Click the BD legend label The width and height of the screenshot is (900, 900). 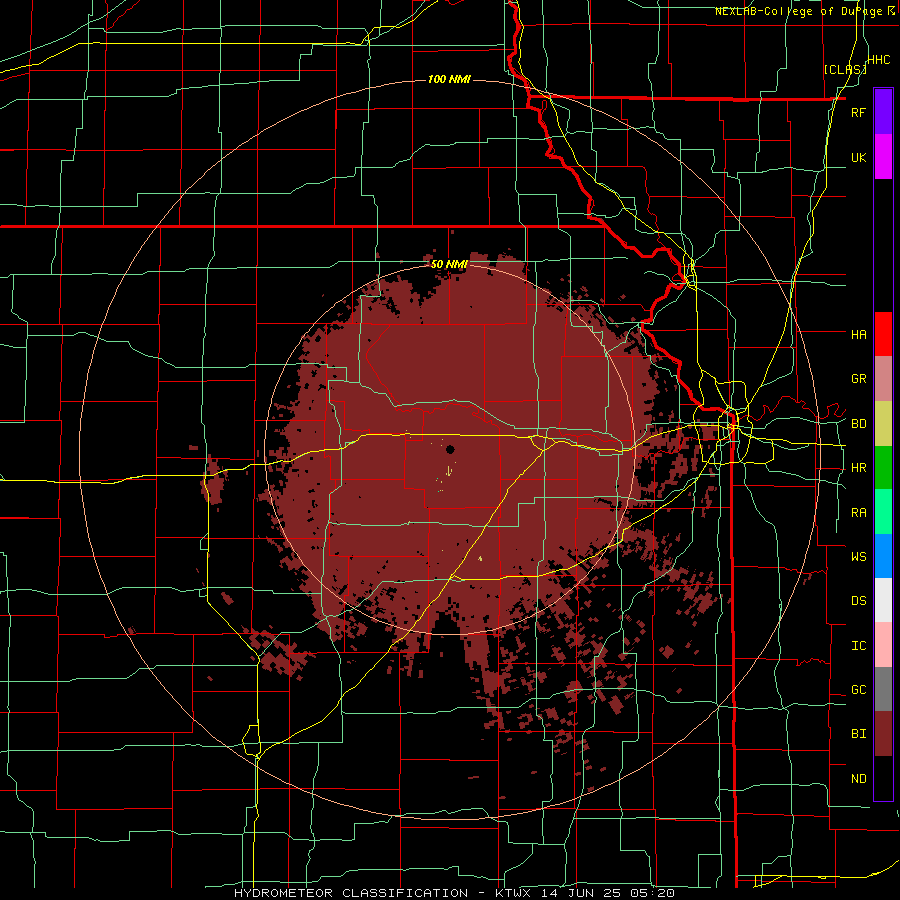858,424
